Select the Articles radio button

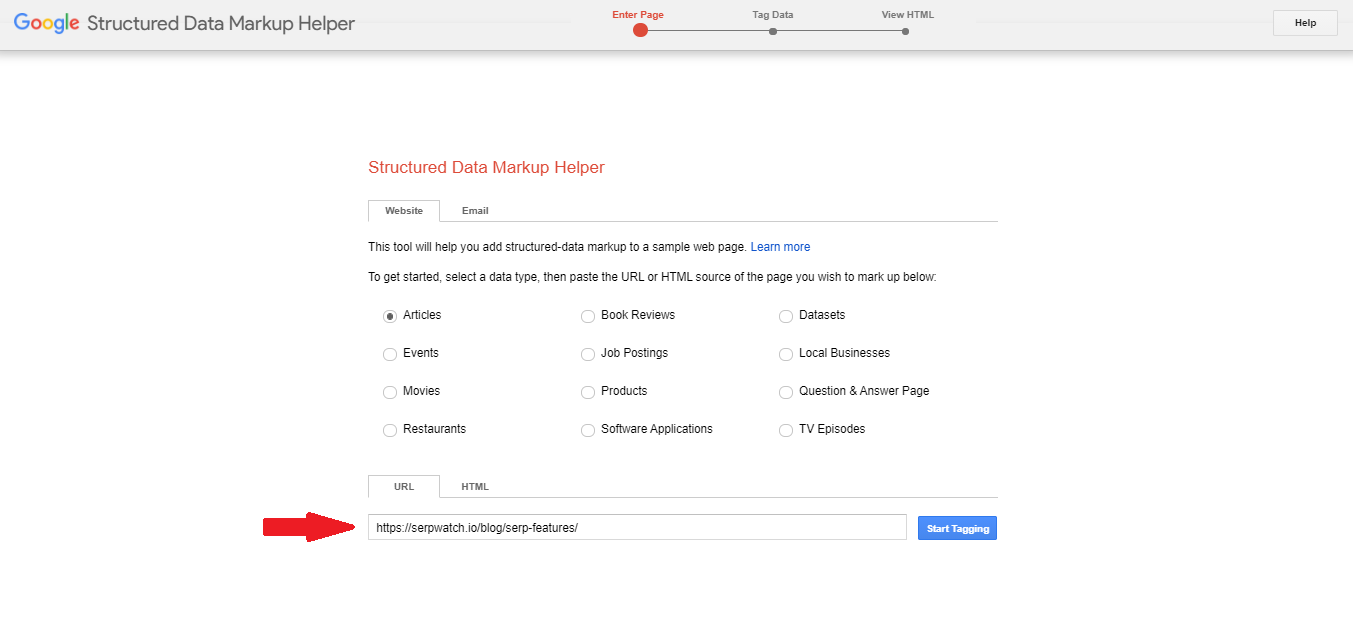tap(390, 316)
